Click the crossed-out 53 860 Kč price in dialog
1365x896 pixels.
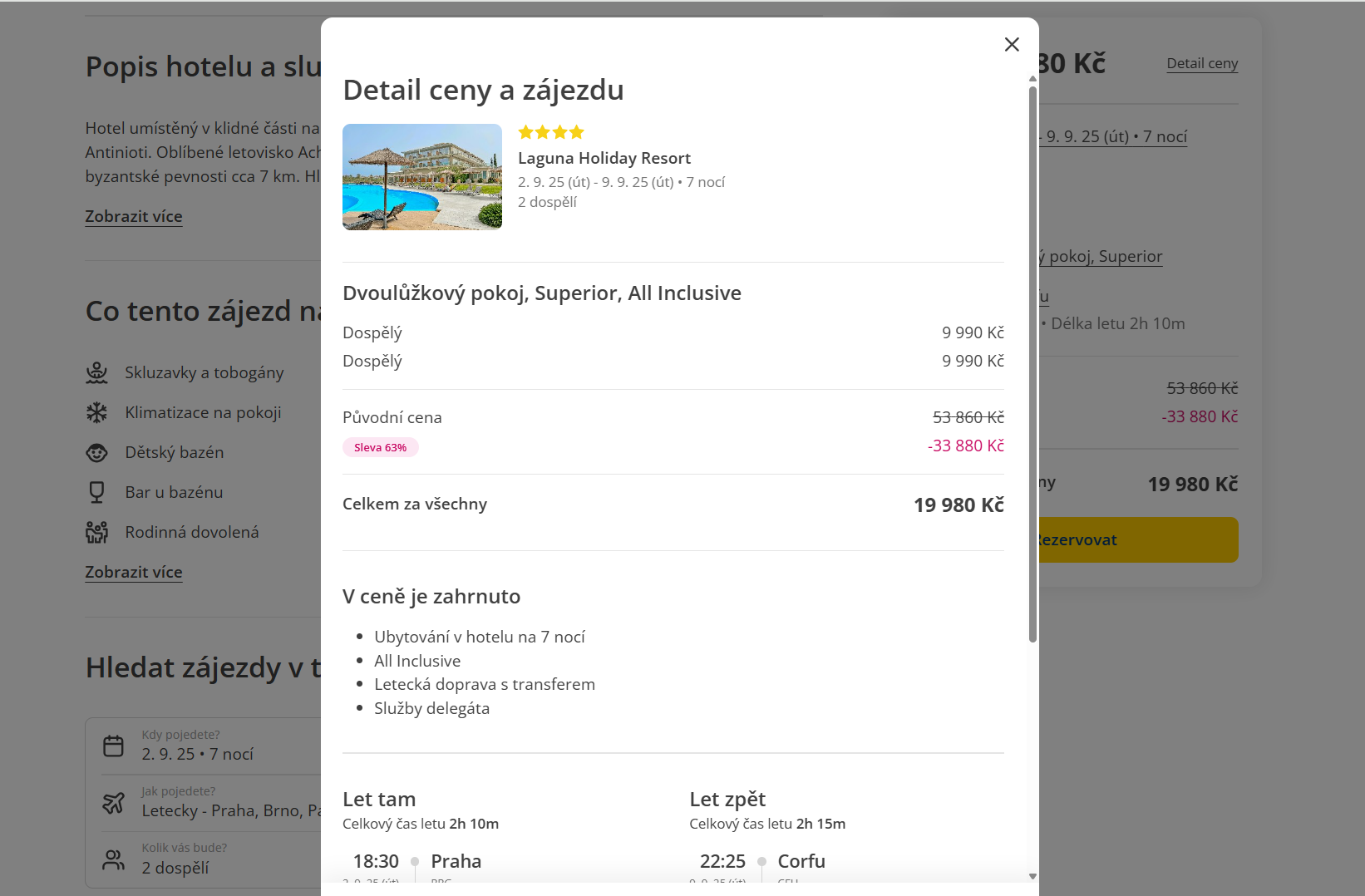pyautogui.click(x=968, y=417)
